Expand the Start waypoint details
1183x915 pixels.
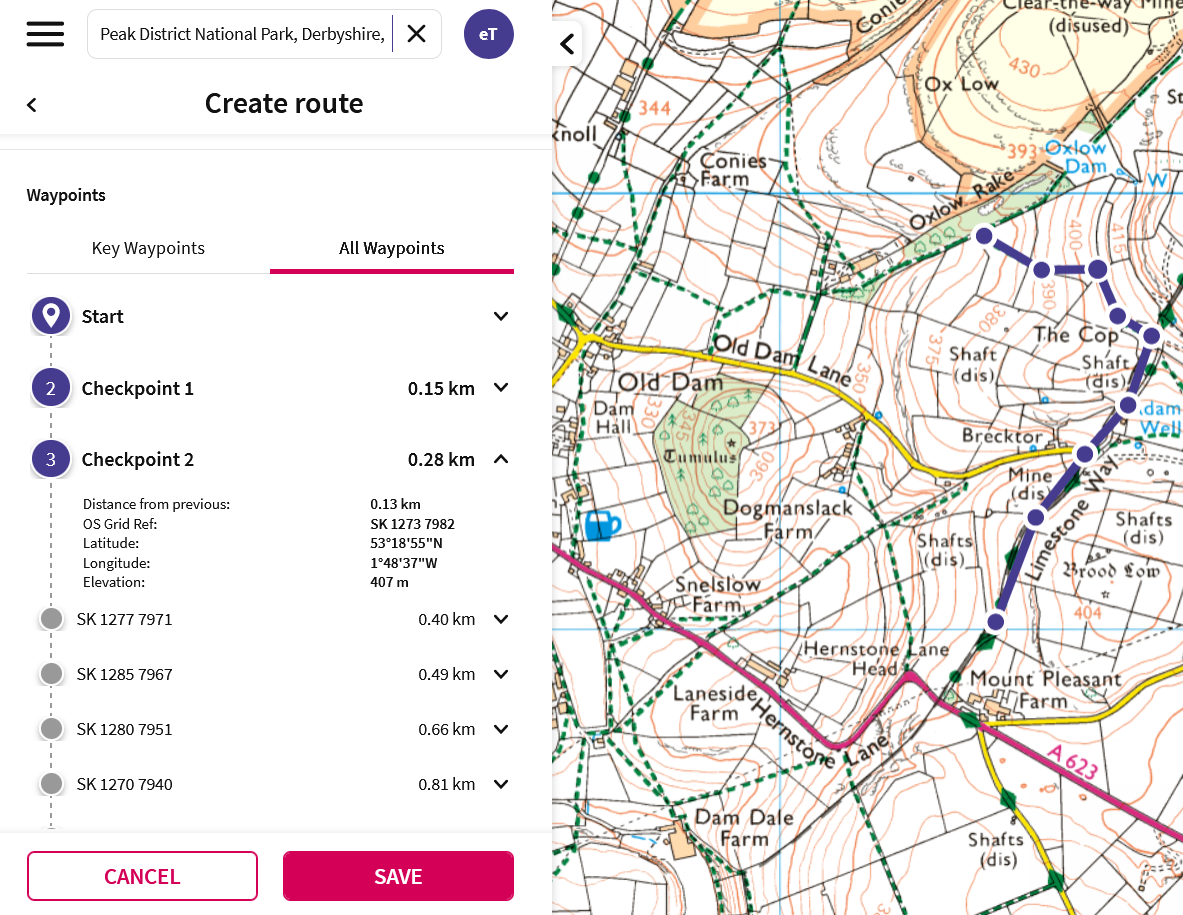coord(500,315)
